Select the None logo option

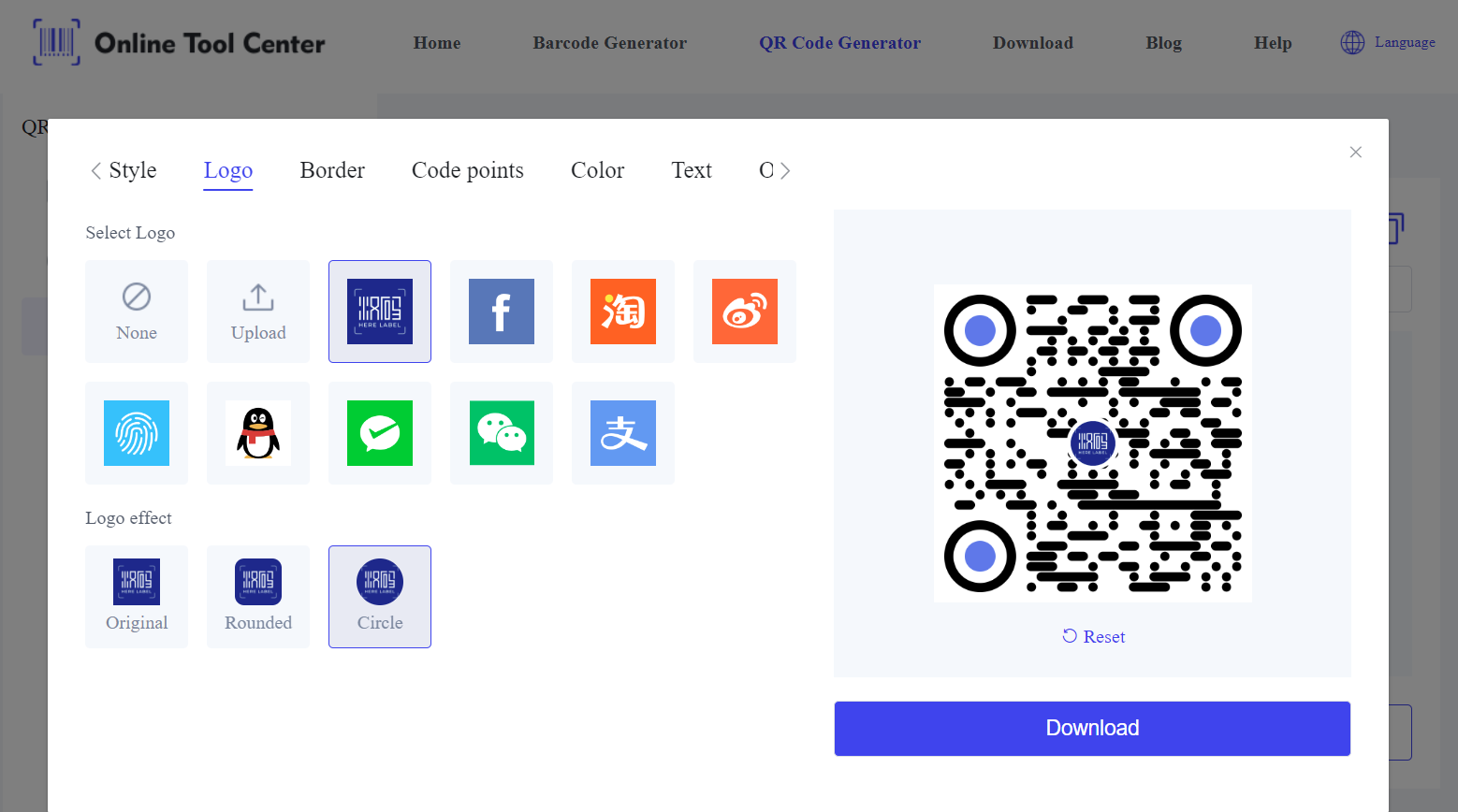pos(137,312)
